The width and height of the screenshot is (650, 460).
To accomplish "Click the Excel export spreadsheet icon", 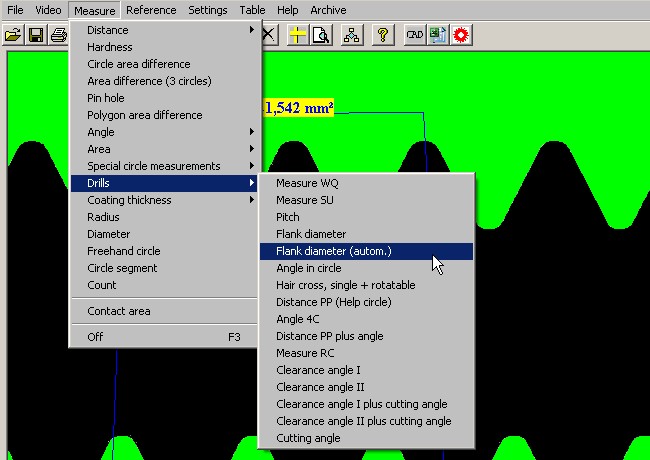I will pyautogui.click(x=438, y=35).
